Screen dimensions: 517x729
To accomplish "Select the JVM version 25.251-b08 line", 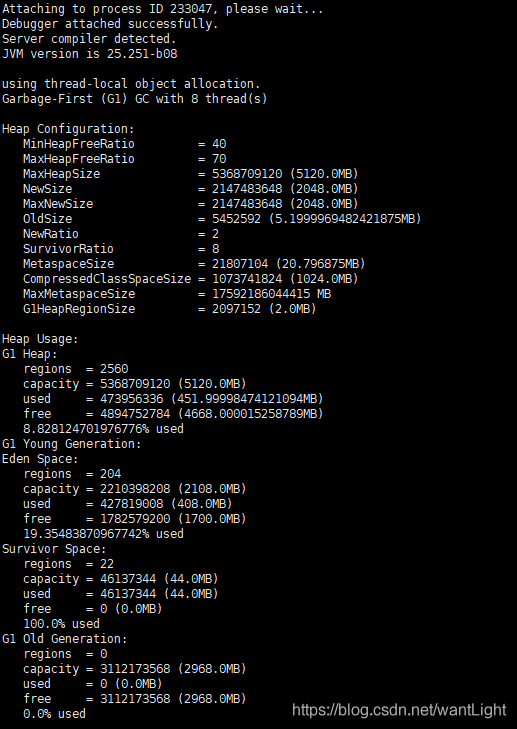I will 90,54.
